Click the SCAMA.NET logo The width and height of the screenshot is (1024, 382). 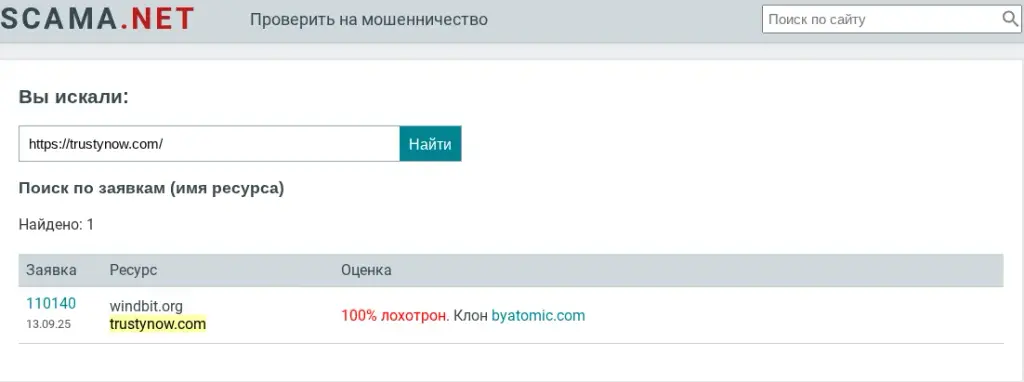pyautogui.click(x=97, y=19)
